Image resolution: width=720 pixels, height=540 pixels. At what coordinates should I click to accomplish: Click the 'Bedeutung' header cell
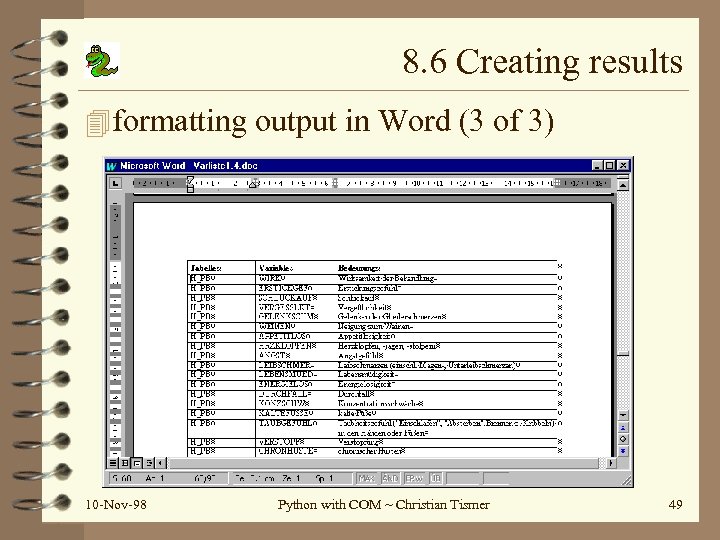446,268
